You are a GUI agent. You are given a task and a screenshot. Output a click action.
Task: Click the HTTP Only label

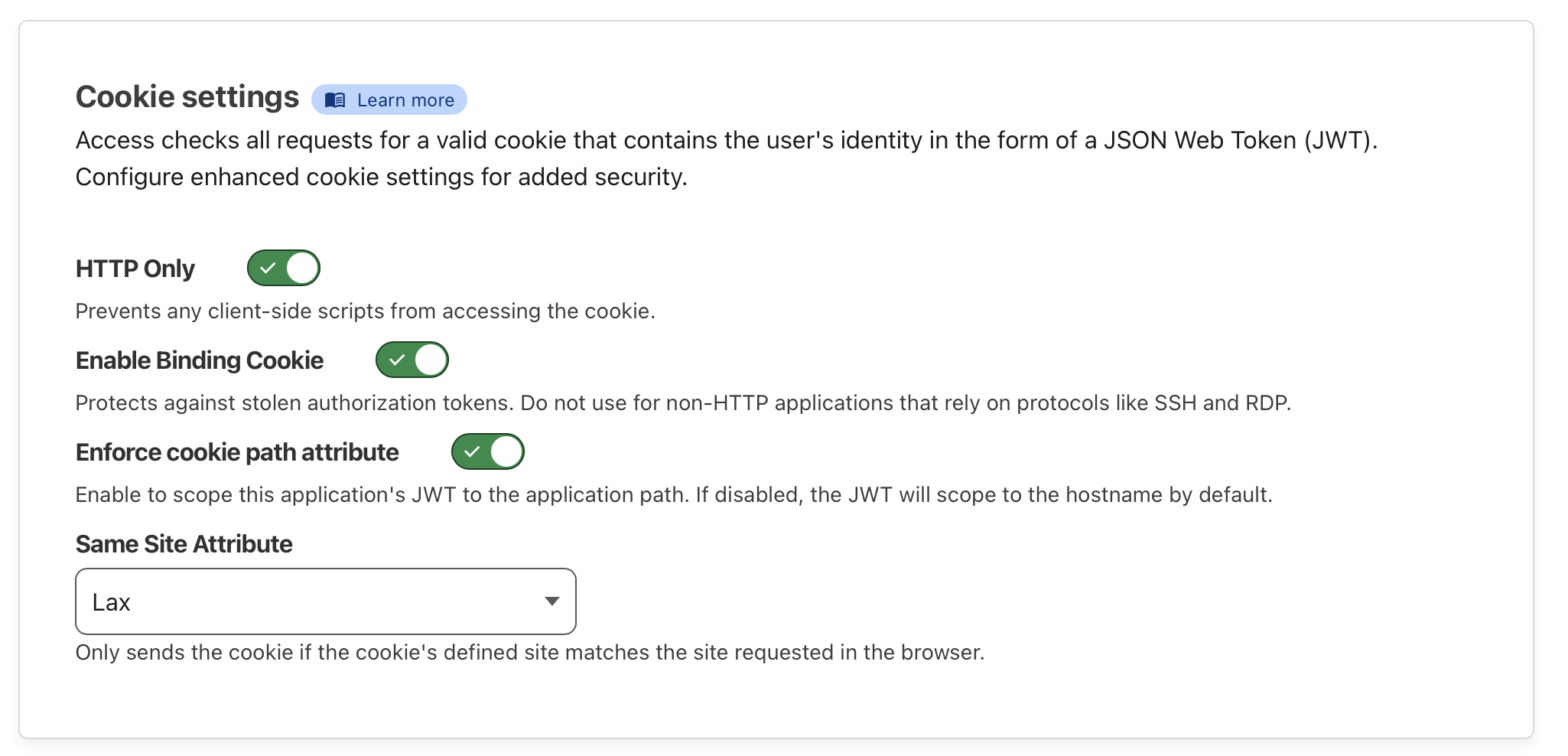click(135, 269)
